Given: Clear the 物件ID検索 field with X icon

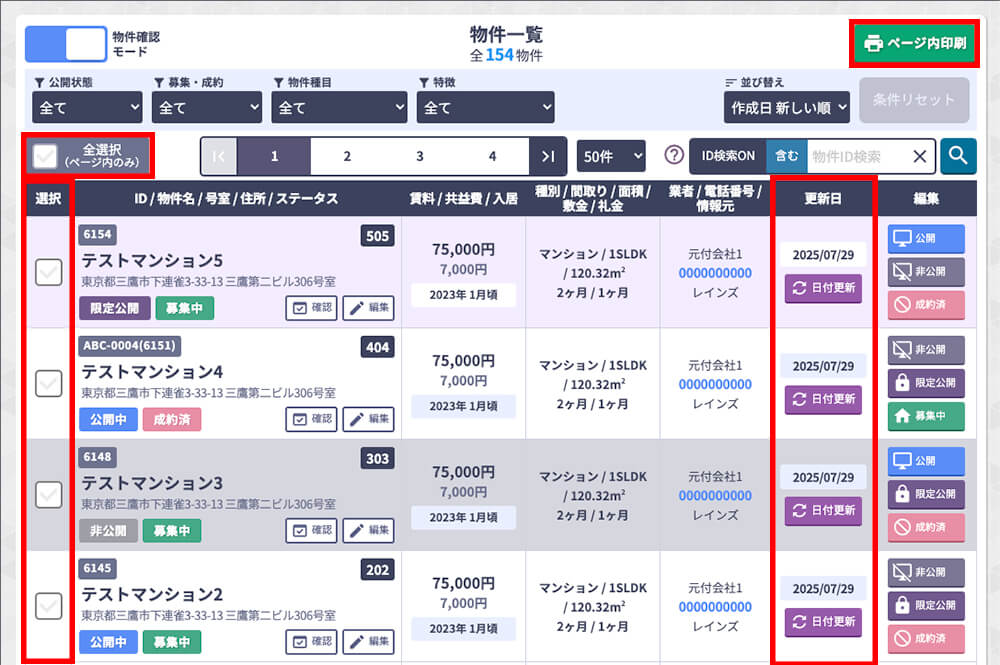Looking at the screenshot, I should click(x=920, y=156).
